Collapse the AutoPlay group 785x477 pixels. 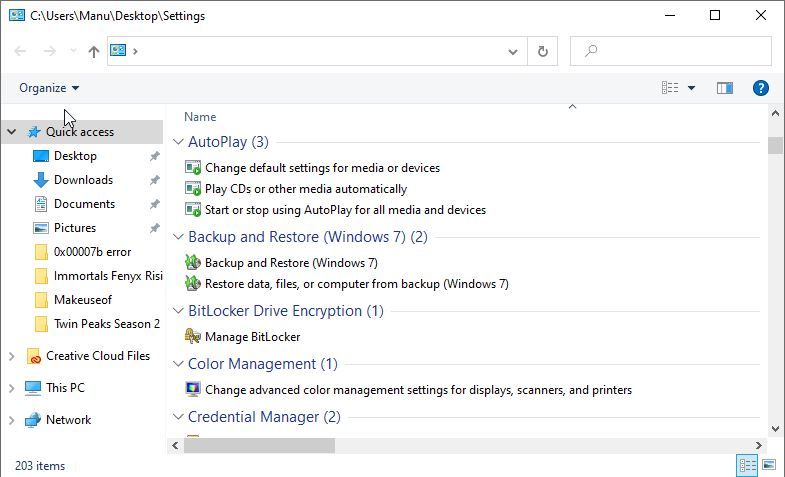tap(178, 142)
